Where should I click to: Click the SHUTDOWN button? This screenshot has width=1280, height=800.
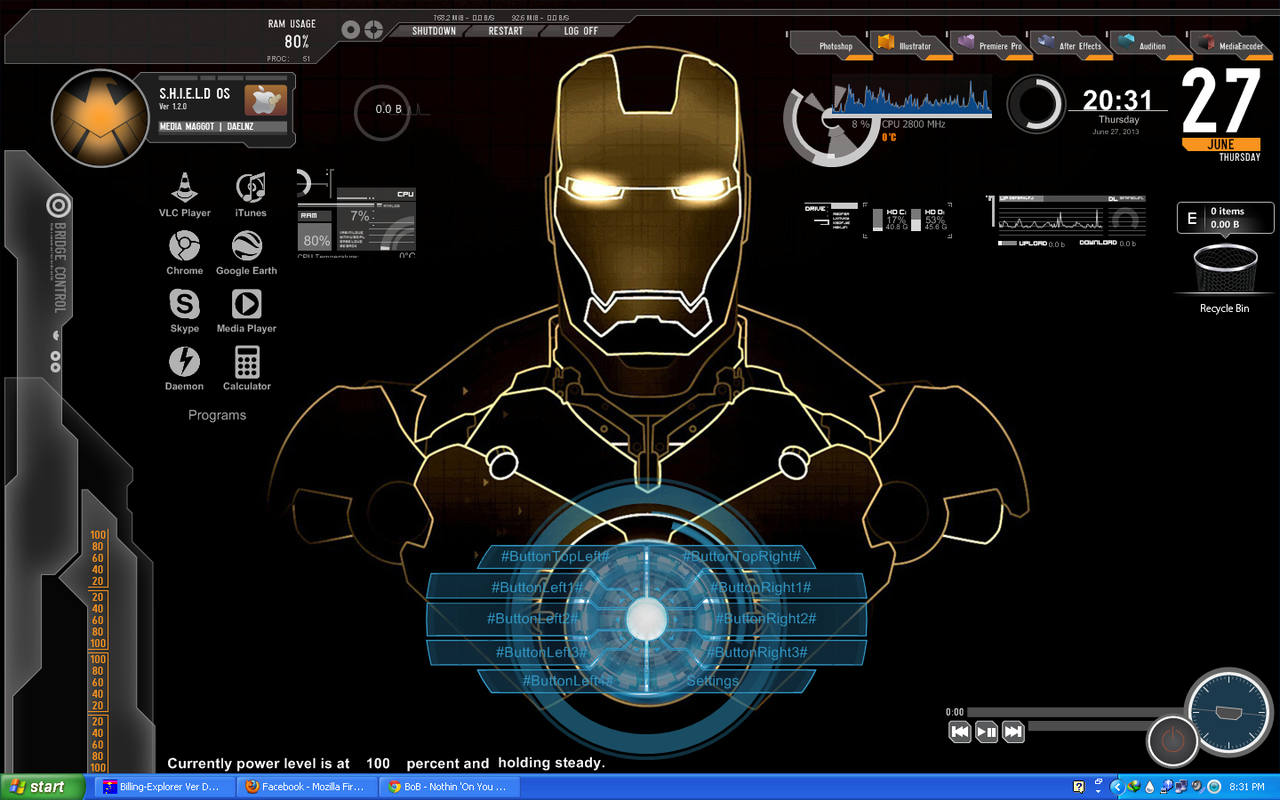[x=434, y=31]
